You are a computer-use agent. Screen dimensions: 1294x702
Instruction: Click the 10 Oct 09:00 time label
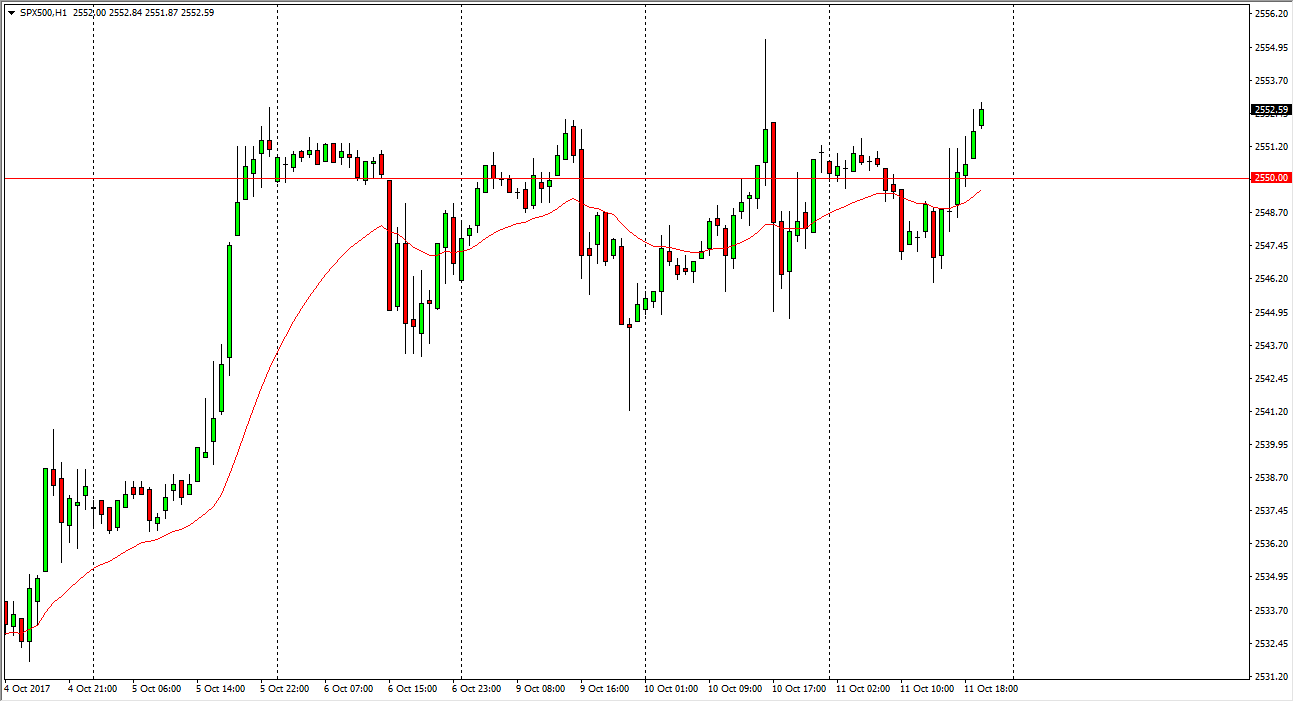735,689
